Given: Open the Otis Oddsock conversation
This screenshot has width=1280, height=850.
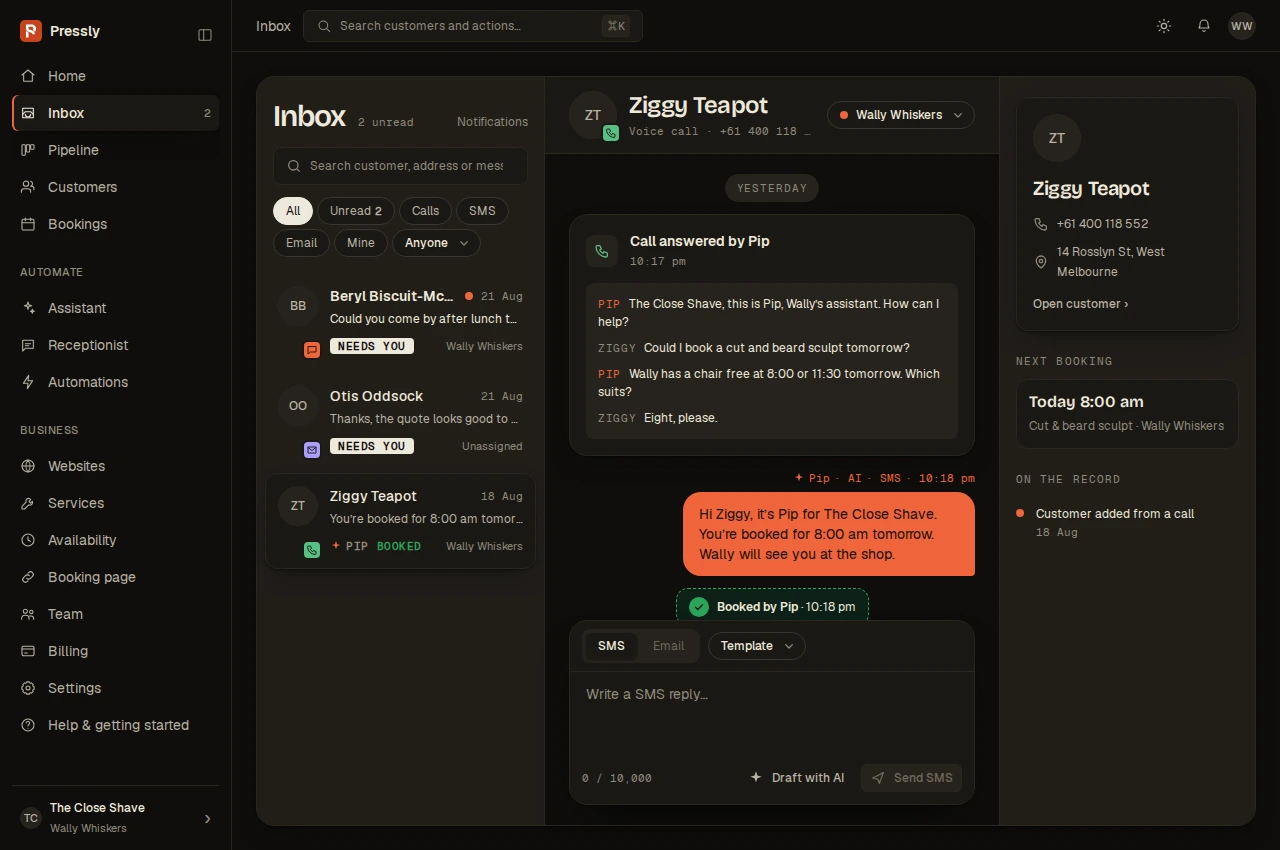Looking at the screenshot, I should point(400,422).
